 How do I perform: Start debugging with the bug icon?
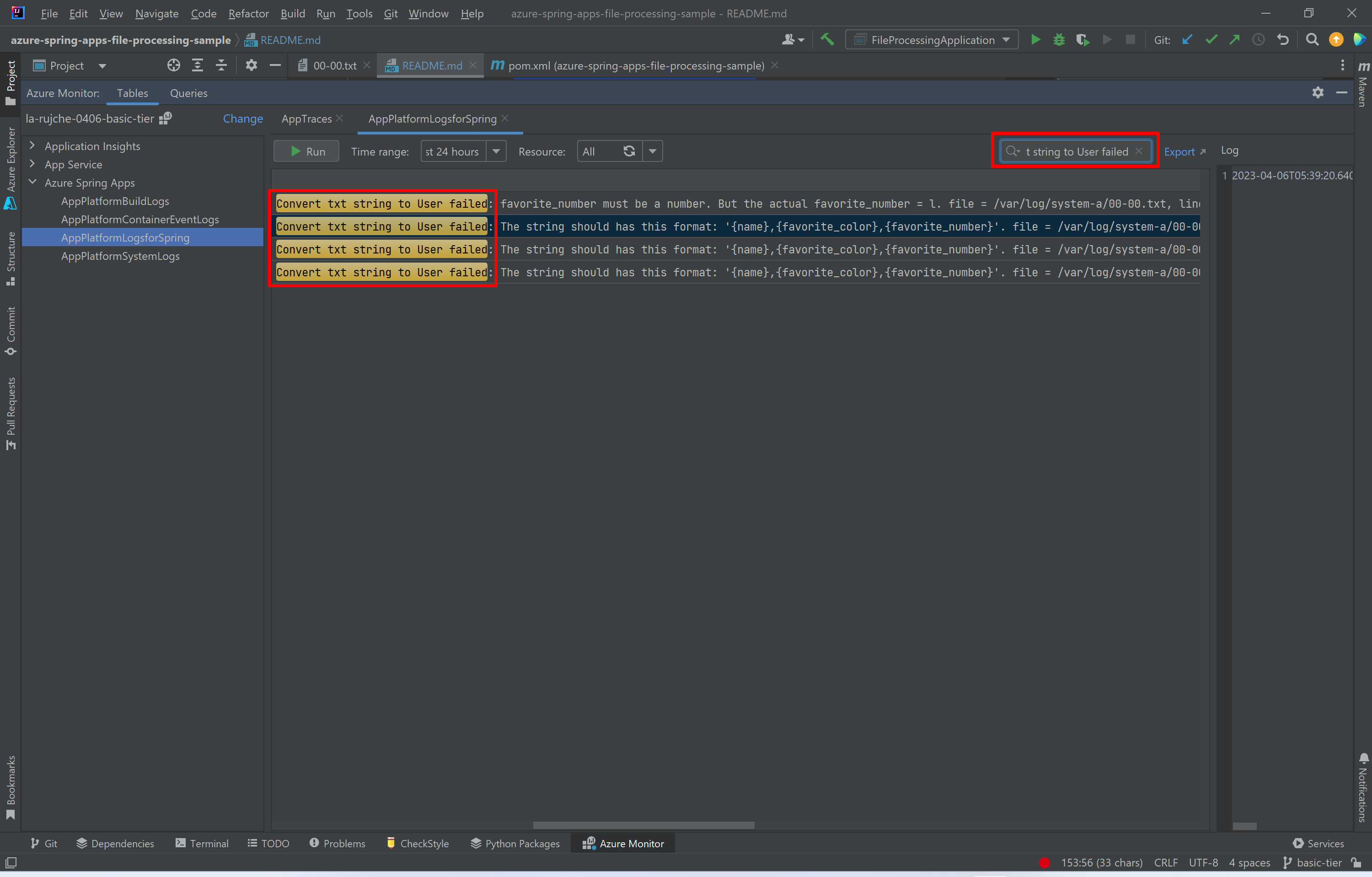[1059, 40]
